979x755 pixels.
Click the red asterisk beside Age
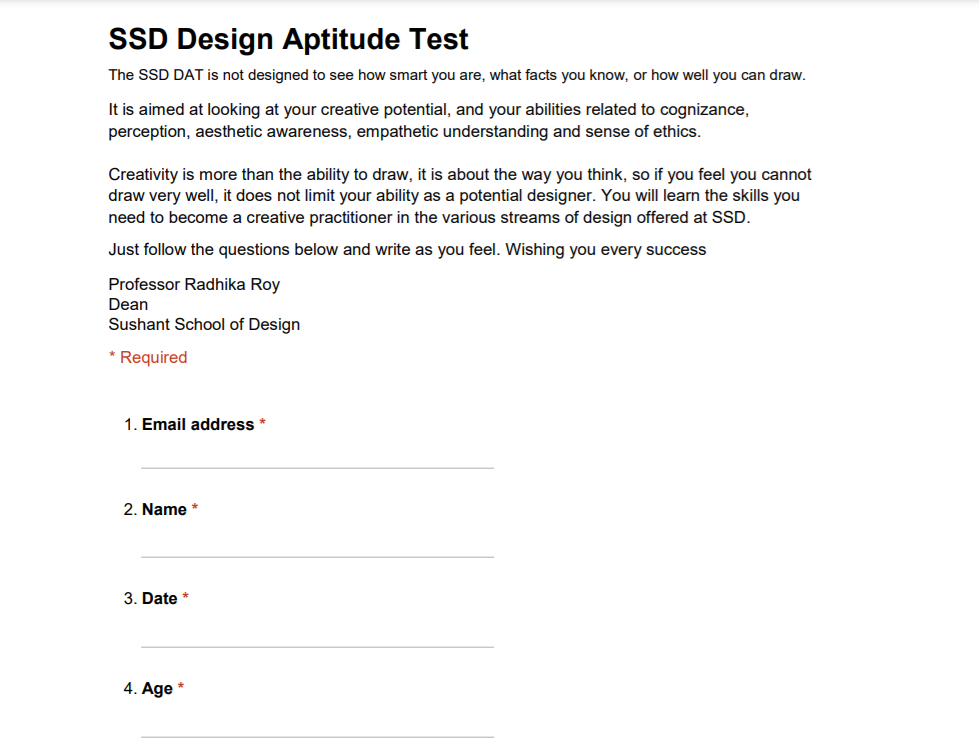[181, 687]
